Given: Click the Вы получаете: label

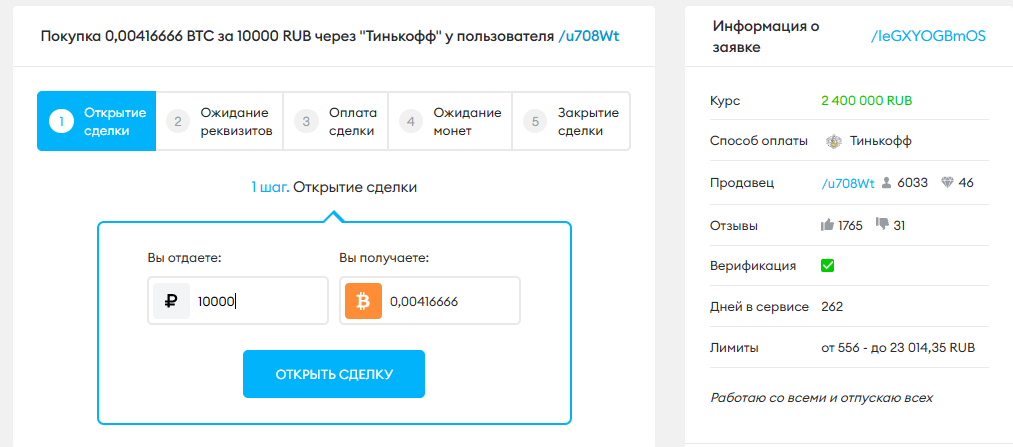Looking at the screenshot, I should coord(384,258).
